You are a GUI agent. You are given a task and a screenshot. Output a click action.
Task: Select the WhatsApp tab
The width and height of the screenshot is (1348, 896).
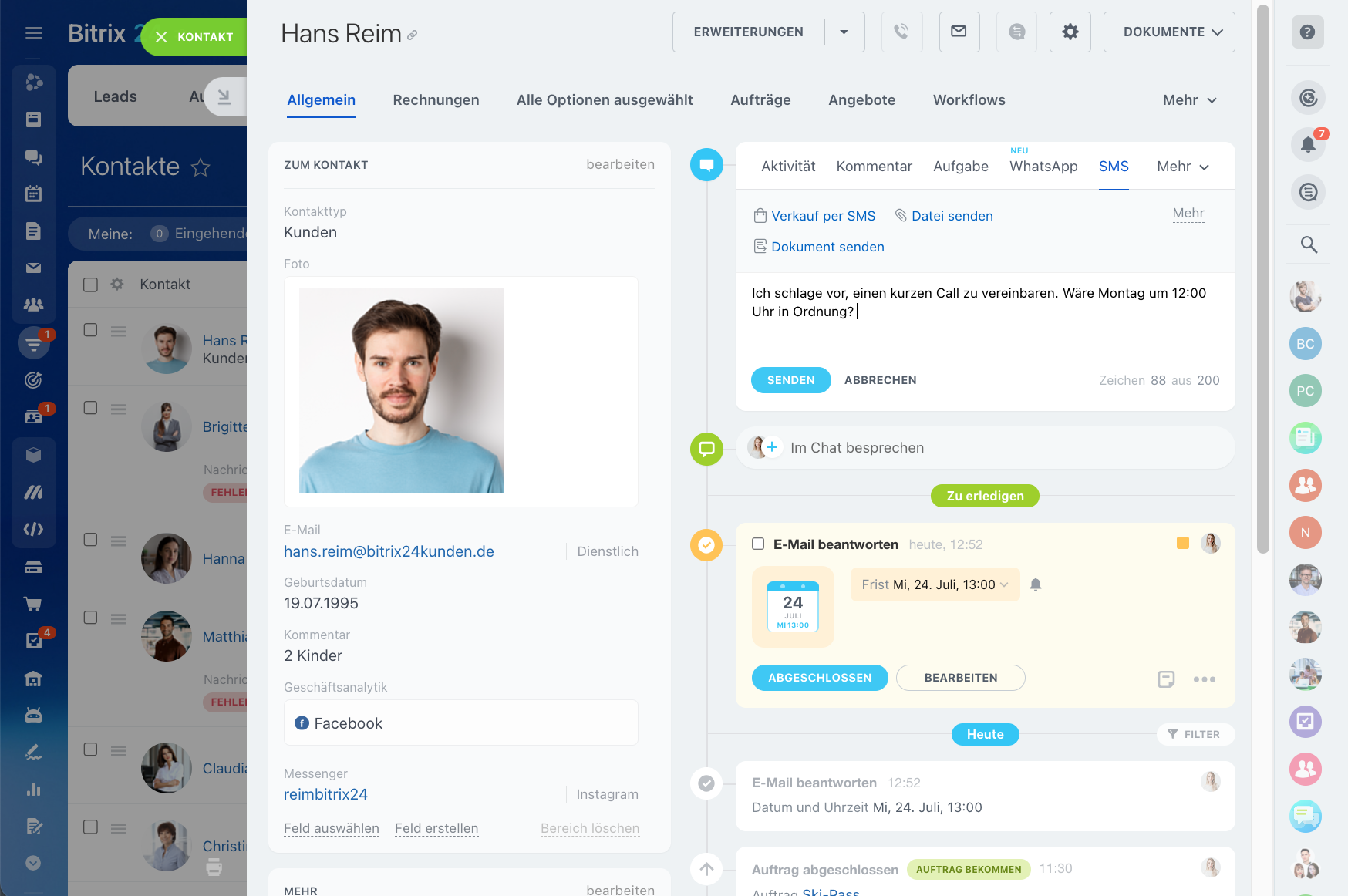(x=1043, y=167)
